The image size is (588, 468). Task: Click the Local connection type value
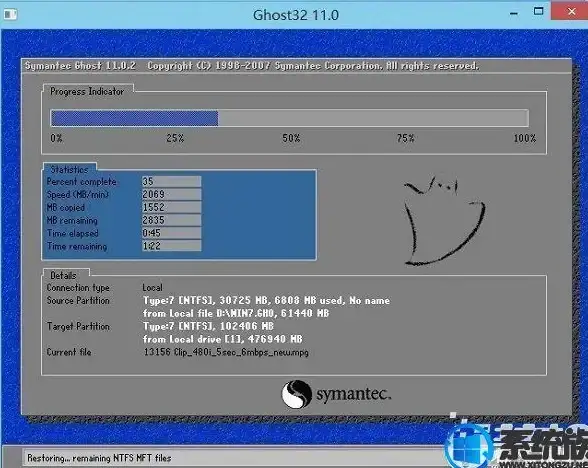152,288
